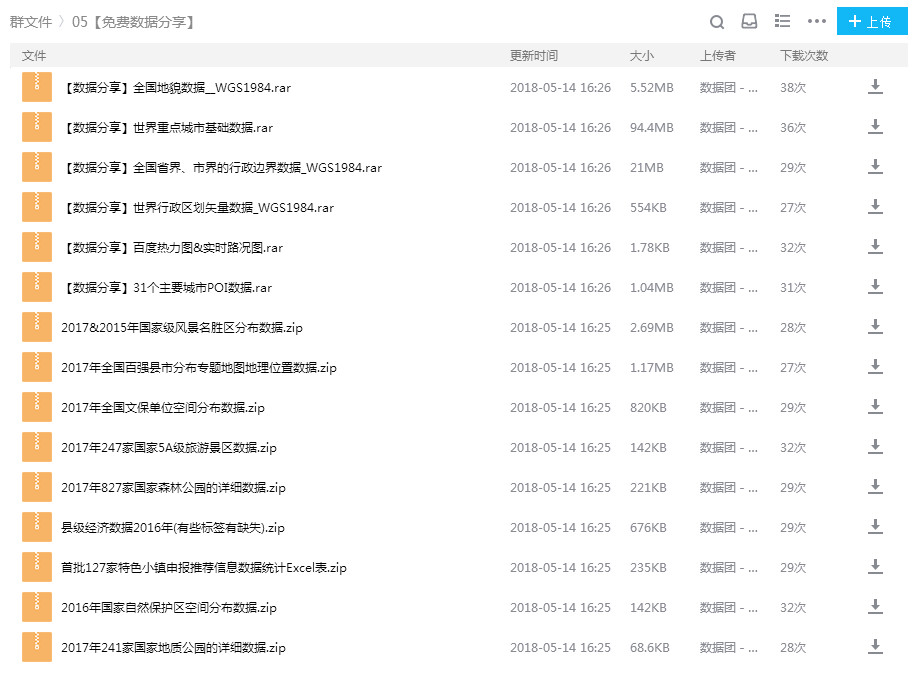Download 百度热力图&实时路况图.rar via arrow icon
The height and width of the screenshot is (674, 915).
[875, 247]
